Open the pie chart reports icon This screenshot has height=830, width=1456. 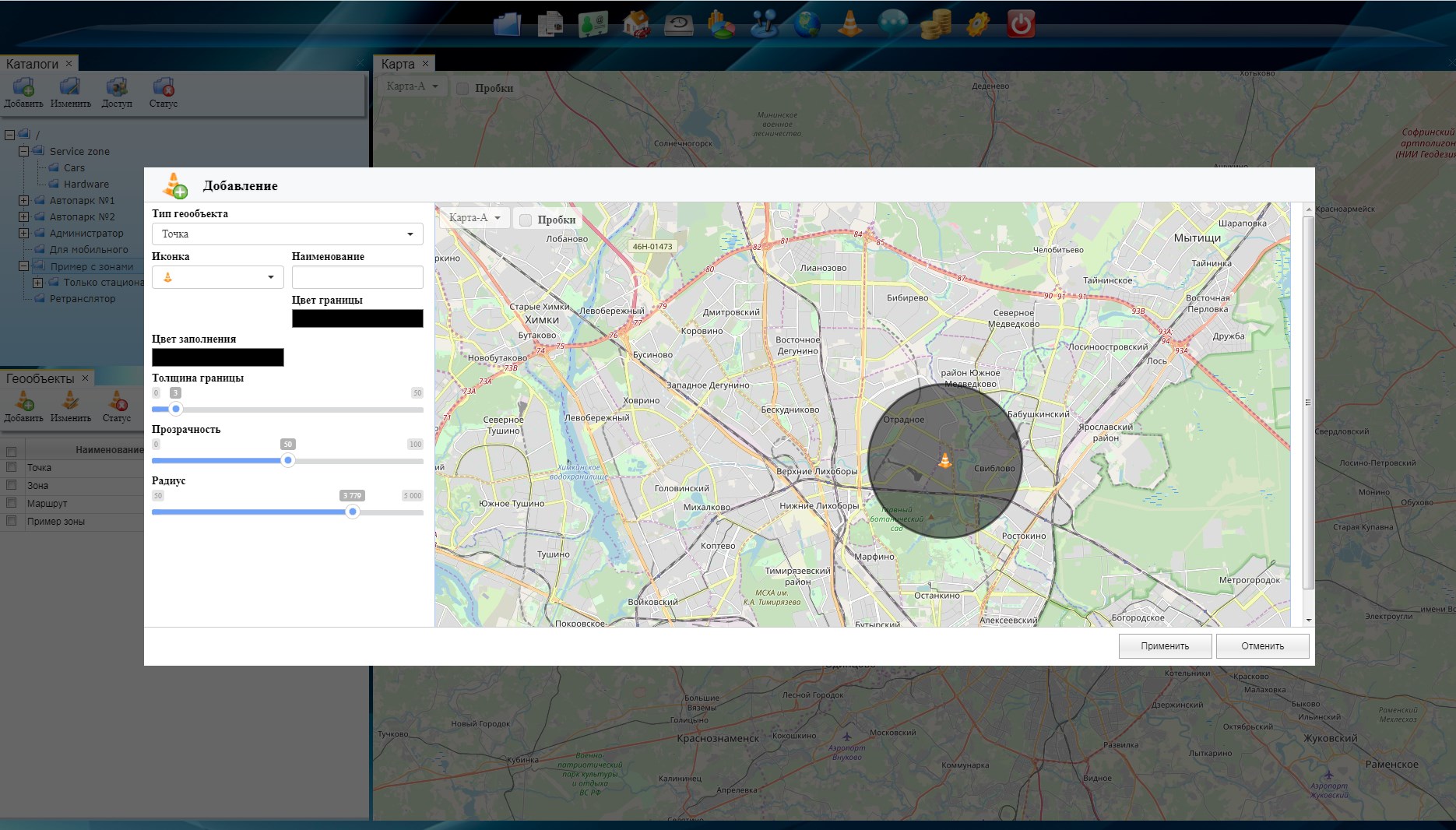pos(721,24)
